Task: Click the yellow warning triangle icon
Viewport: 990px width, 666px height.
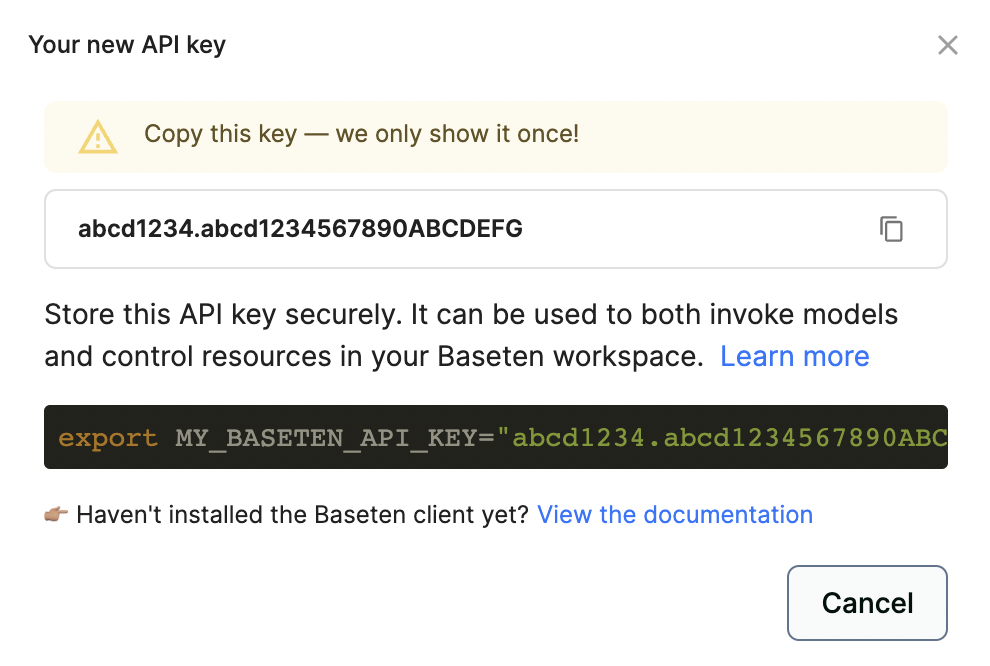Action: tap(98, 137)
